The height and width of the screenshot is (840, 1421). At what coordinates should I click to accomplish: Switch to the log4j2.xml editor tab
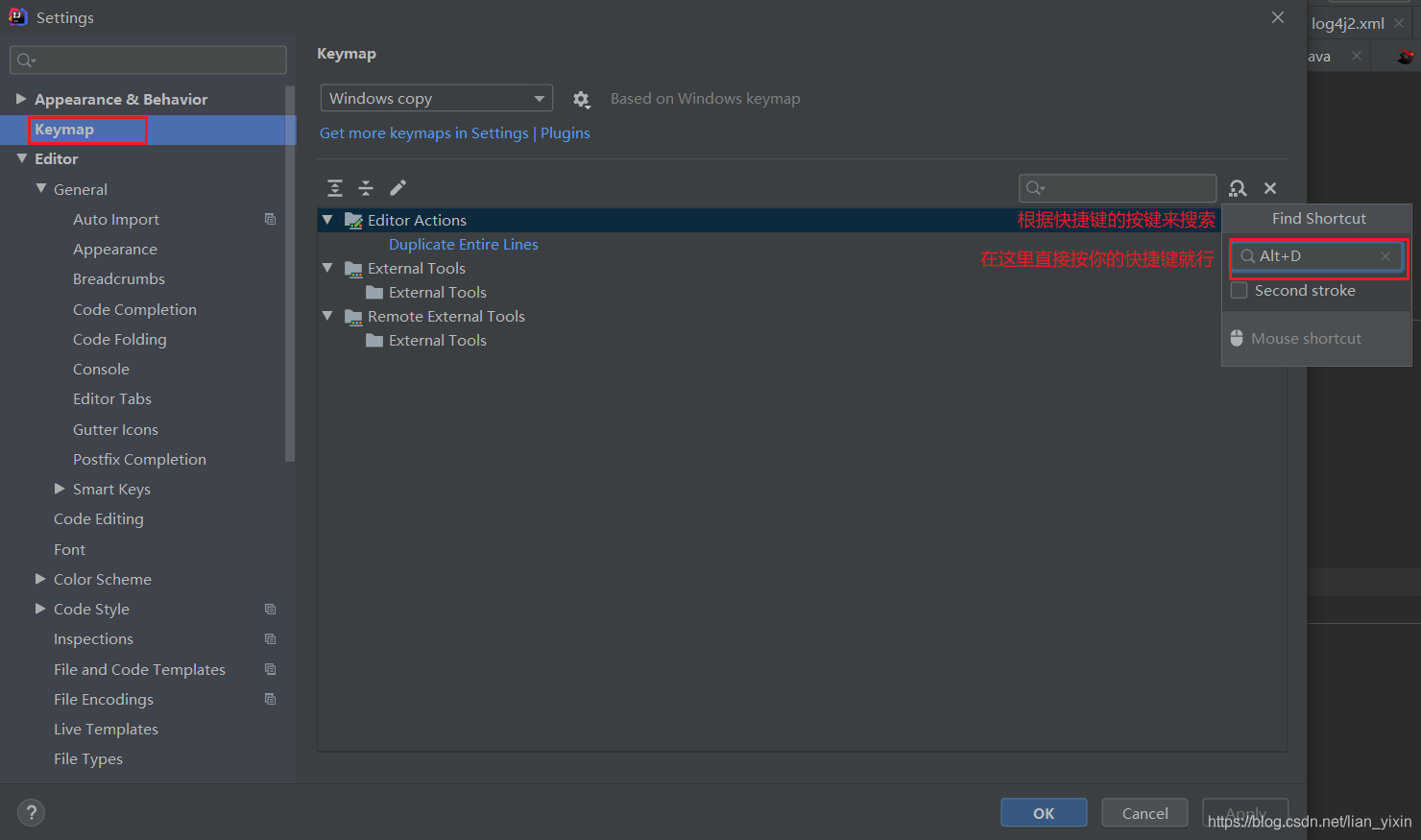[1348, 23]
